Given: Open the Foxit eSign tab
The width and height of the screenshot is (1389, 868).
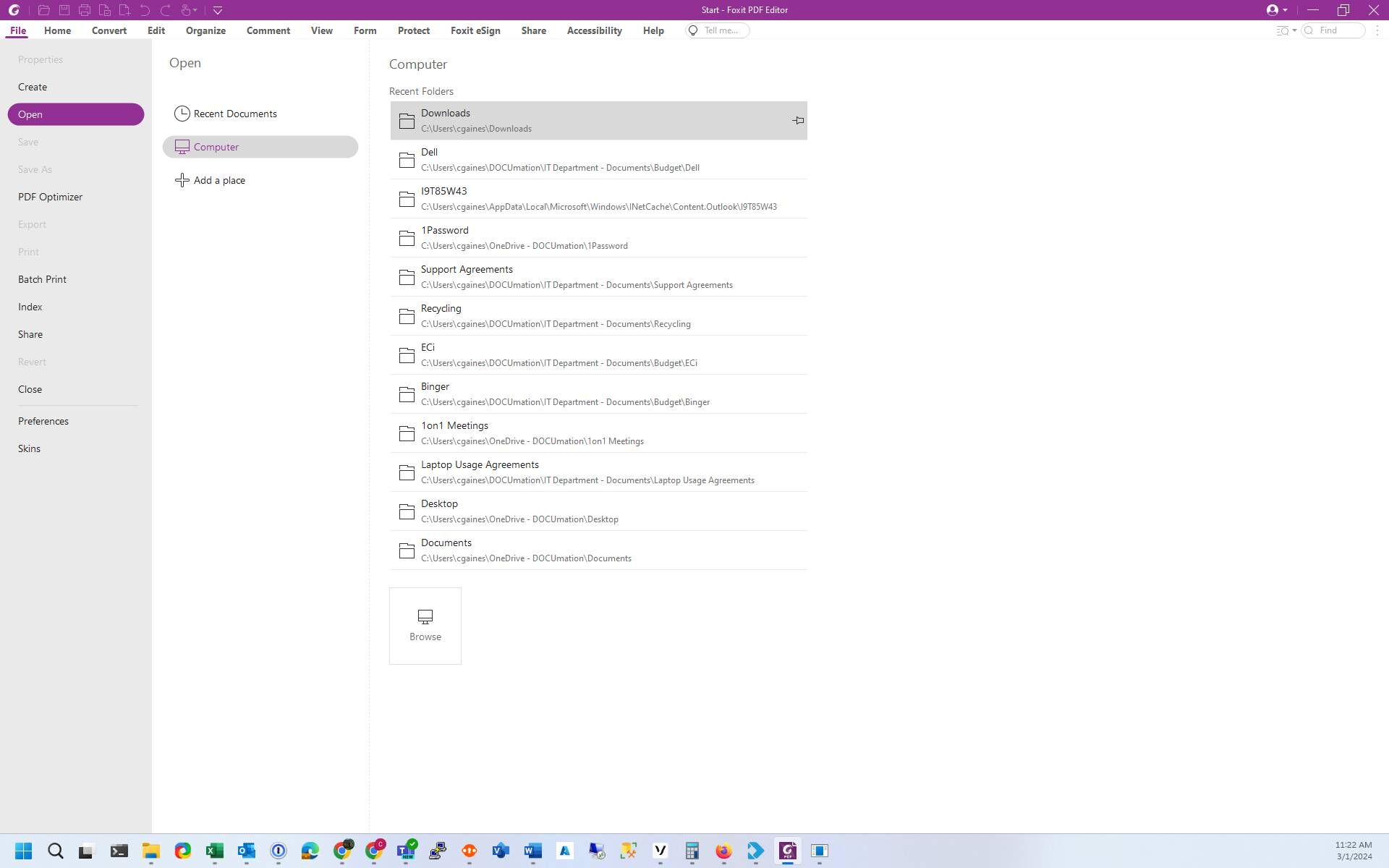Looking at the screenshot, I should coord(475,30).
